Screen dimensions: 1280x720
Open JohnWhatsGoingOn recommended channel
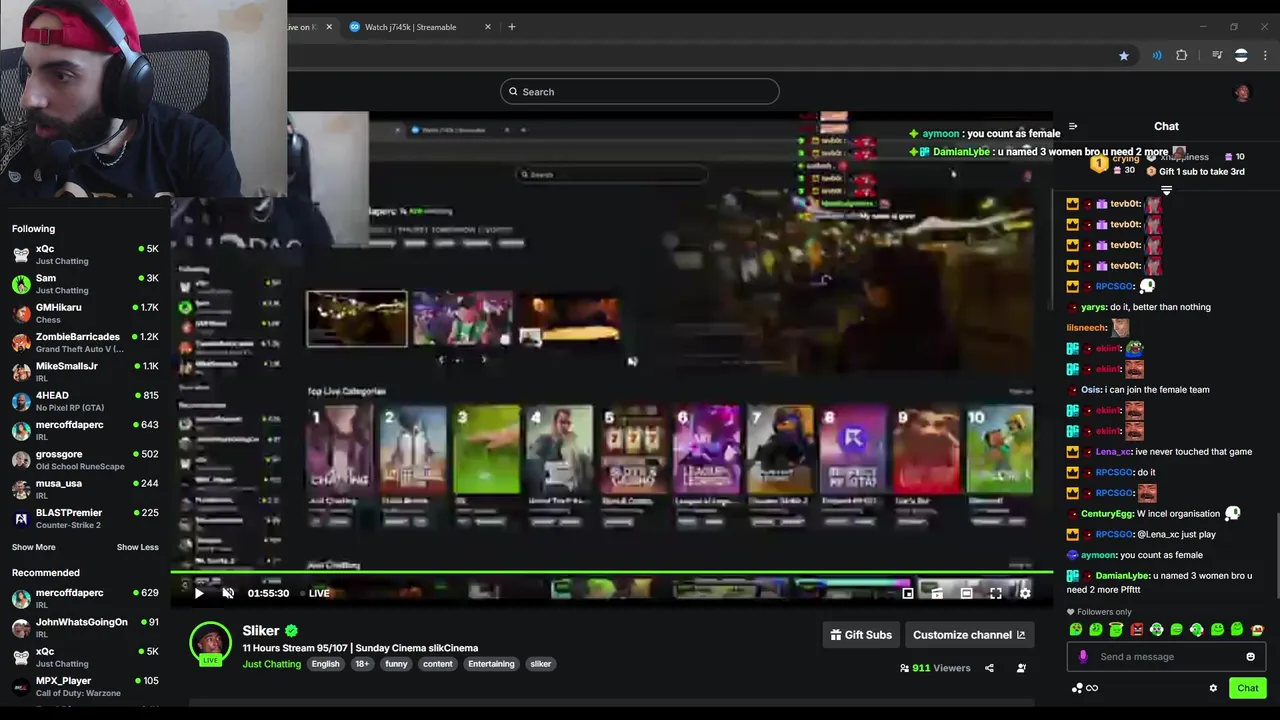point(85,627)
